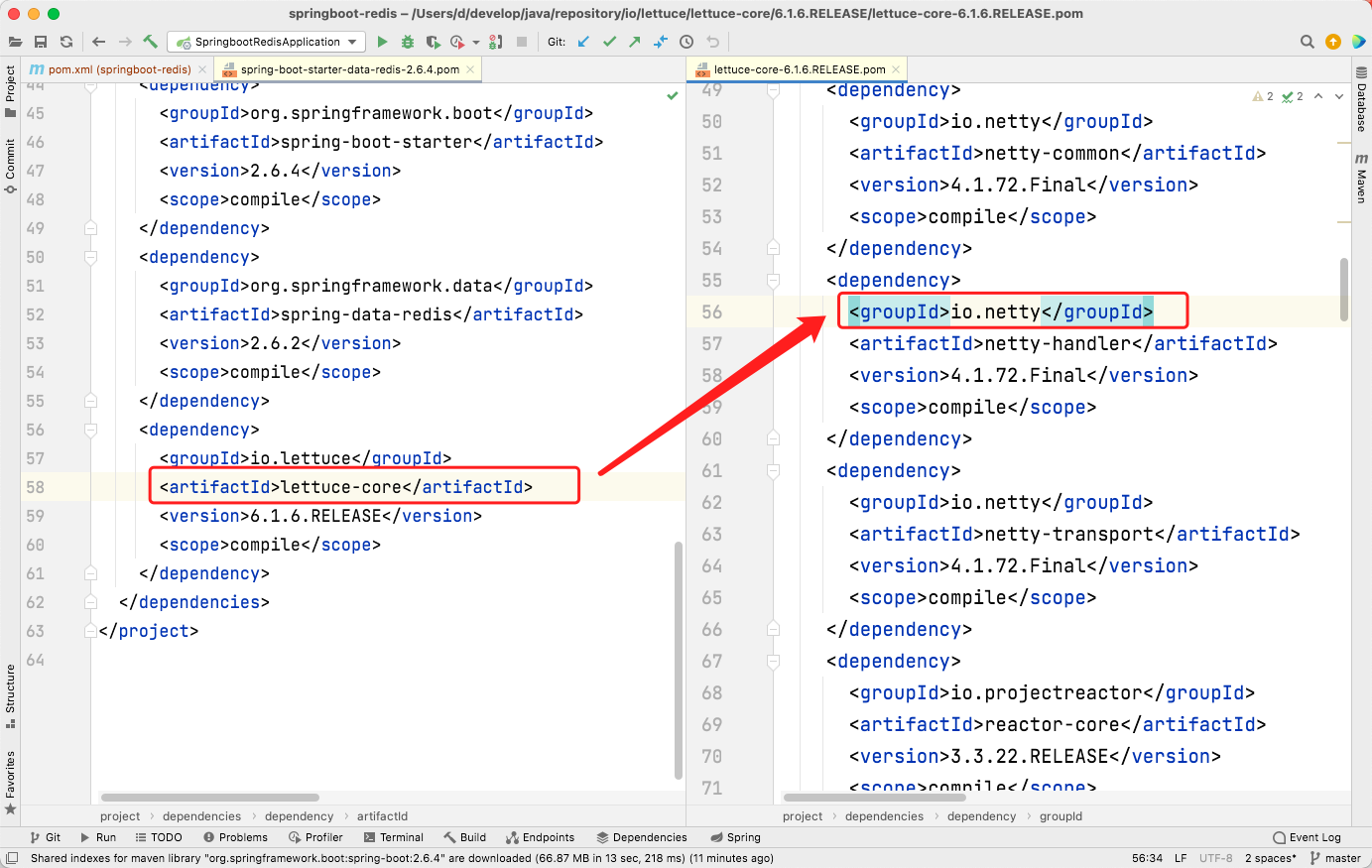Expand the profiler run options arrow
Viewport: 1372px width, 868px height.
point(476,42)
